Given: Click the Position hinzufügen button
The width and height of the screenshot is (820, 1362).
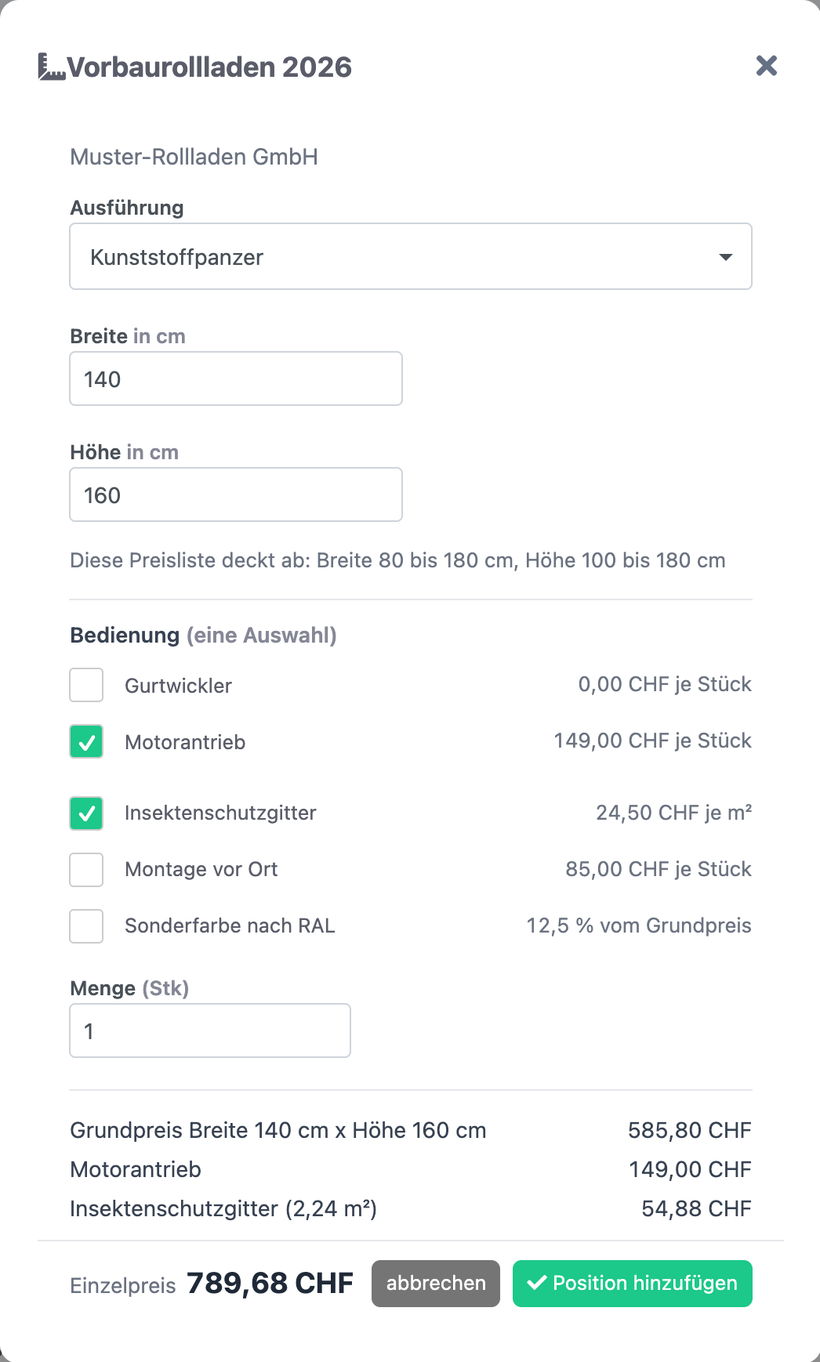Looking at the screenshot, I should 632,1283.
